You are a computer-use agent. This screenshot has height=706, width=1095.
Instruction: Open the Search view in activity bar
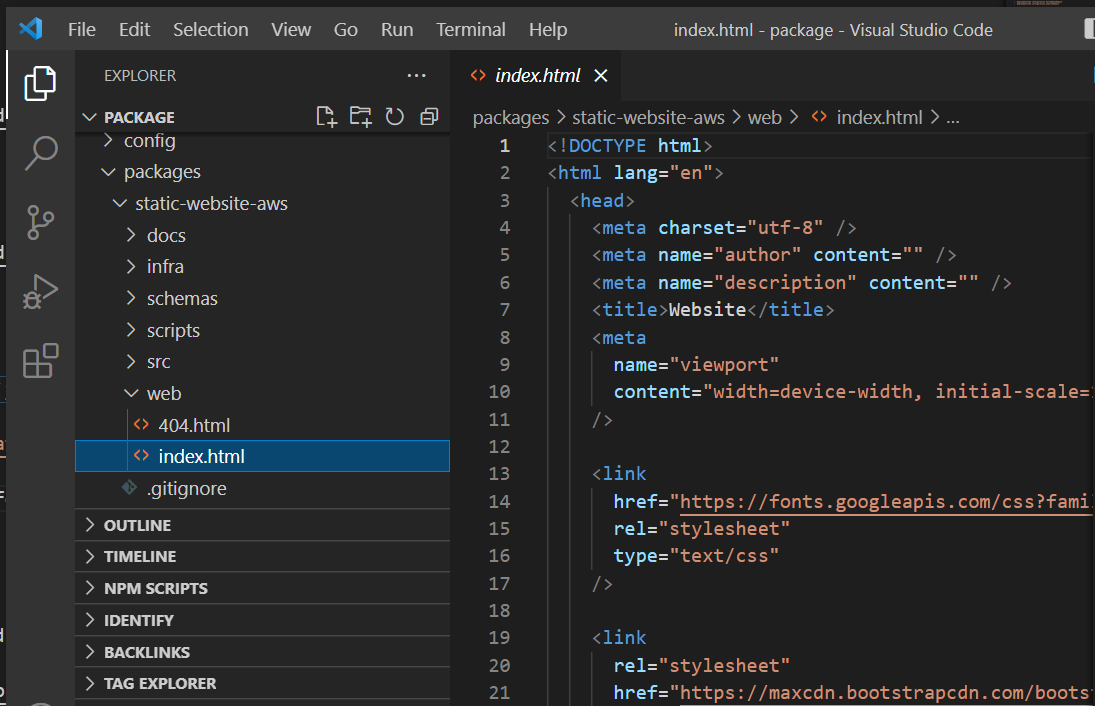click(41, 153)
